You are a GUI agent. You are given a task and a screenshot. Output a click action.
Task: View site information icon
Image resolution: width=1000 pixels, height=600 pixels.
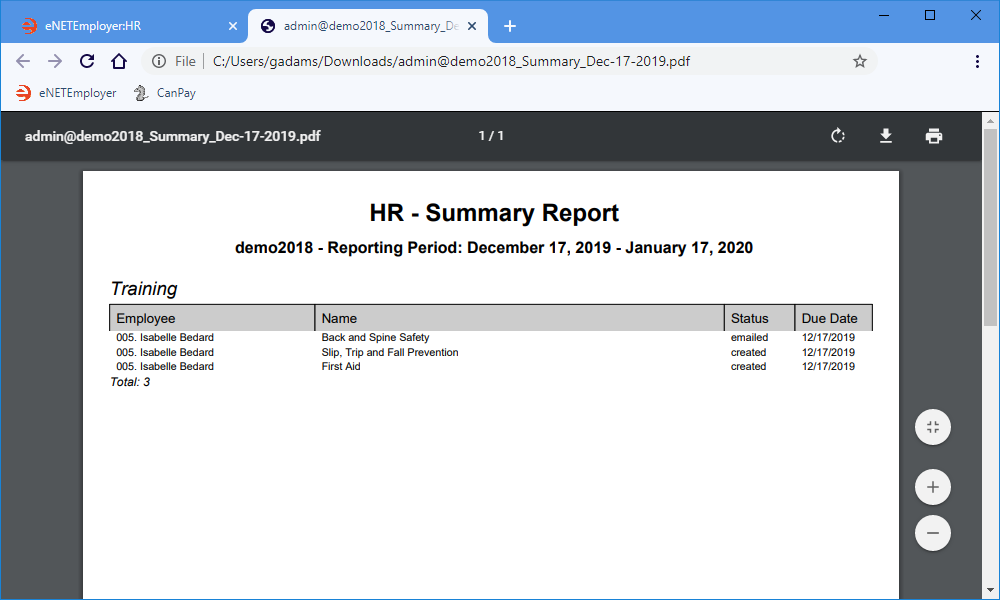(159, 61)
